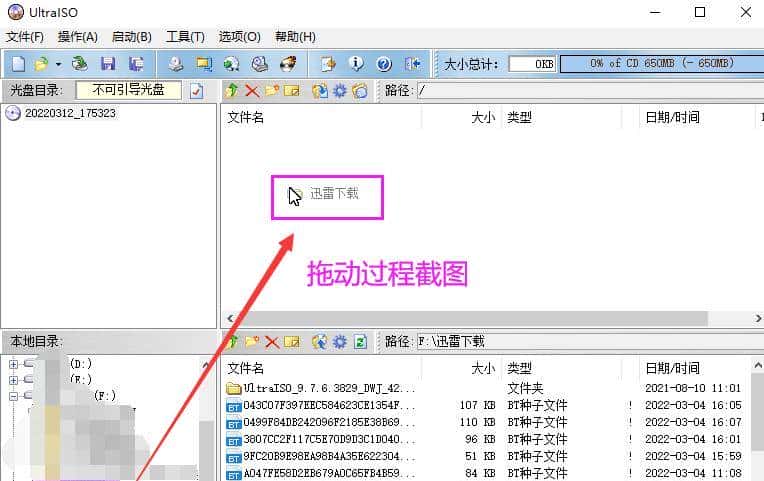Sort local file list by 日期/时间 header
The width and height of the screenshot is (764, 481).
tap(695, 368)
